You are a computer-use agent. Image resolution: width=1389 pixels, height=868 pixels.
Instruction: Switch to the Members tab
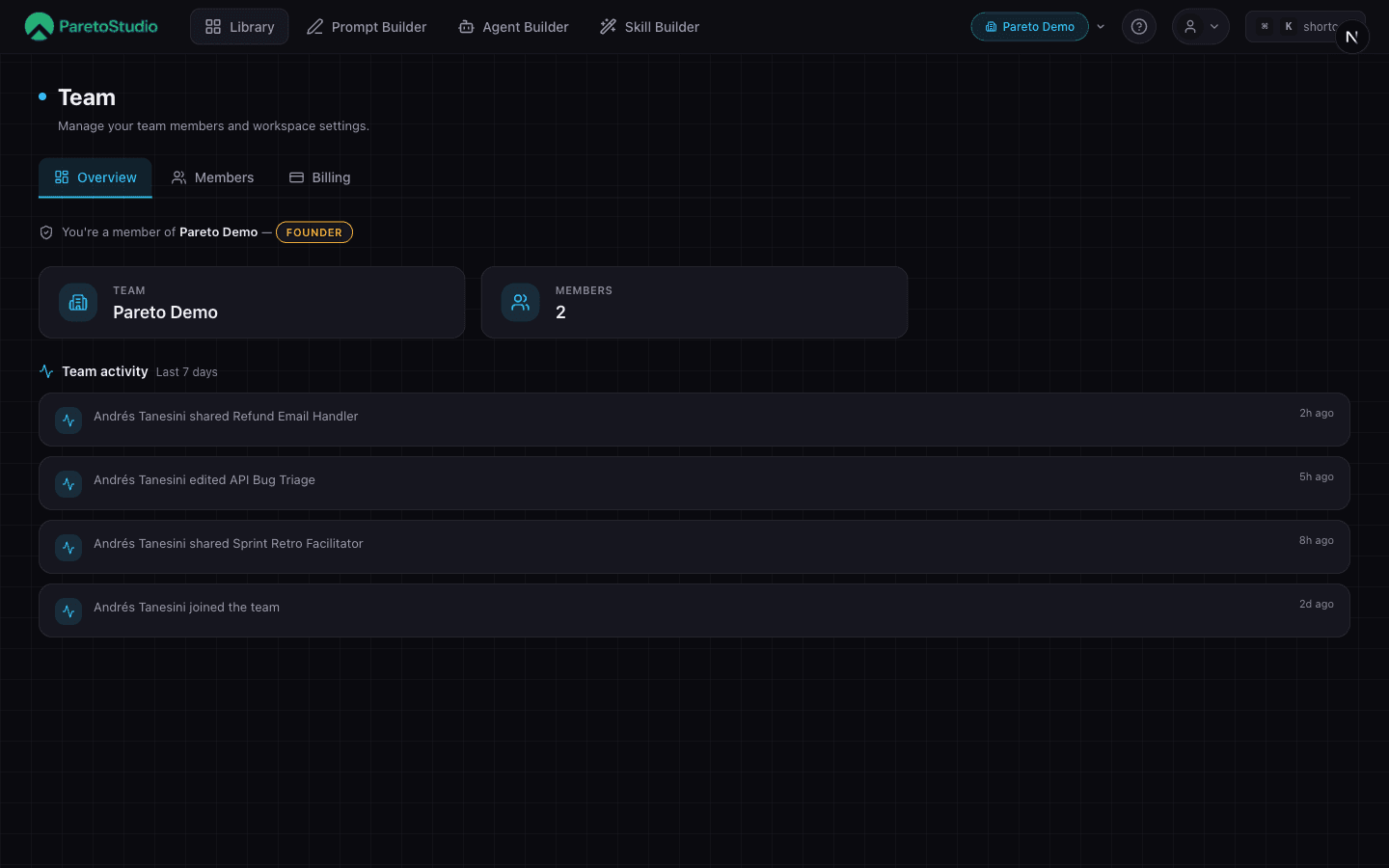(x=212, y=177)
